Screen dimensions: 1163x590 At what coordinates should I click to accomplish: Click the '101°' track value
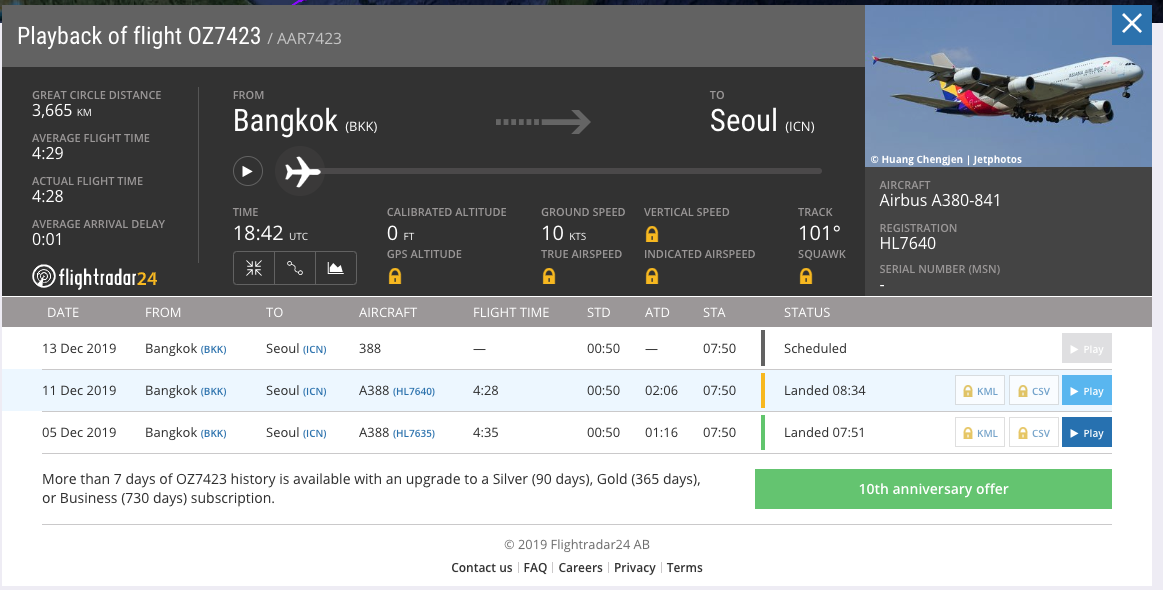pos(820,233)
